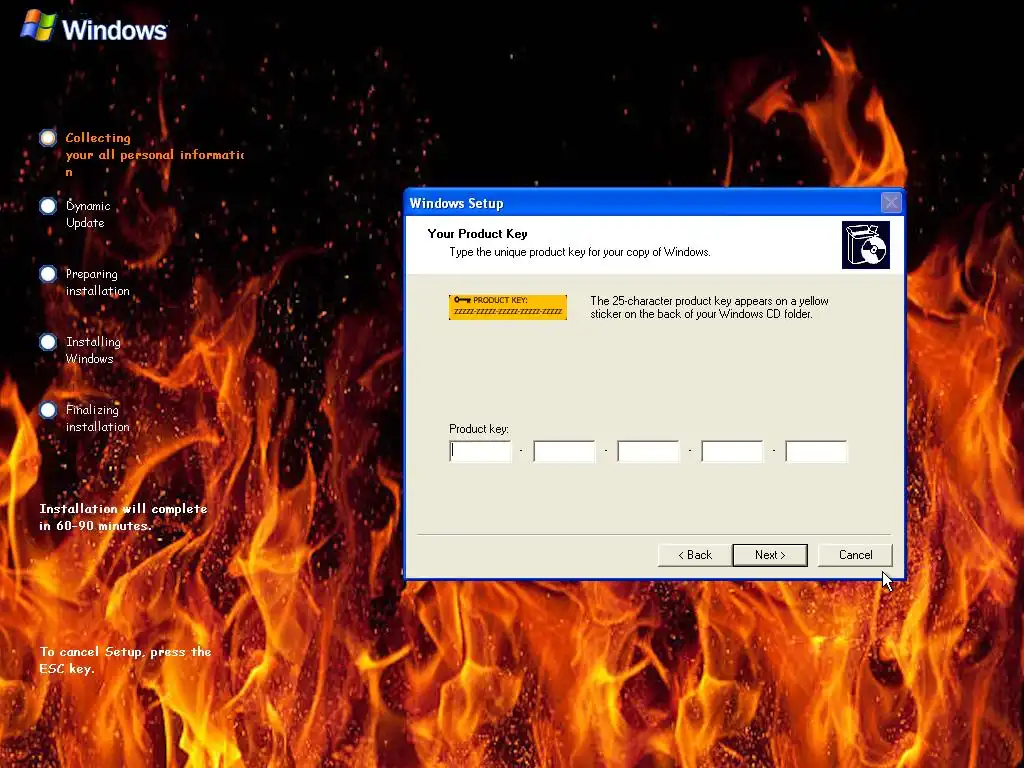Click the 'Finalizing installation' step label
1024x768 pixels.
(x=97, y=418)
